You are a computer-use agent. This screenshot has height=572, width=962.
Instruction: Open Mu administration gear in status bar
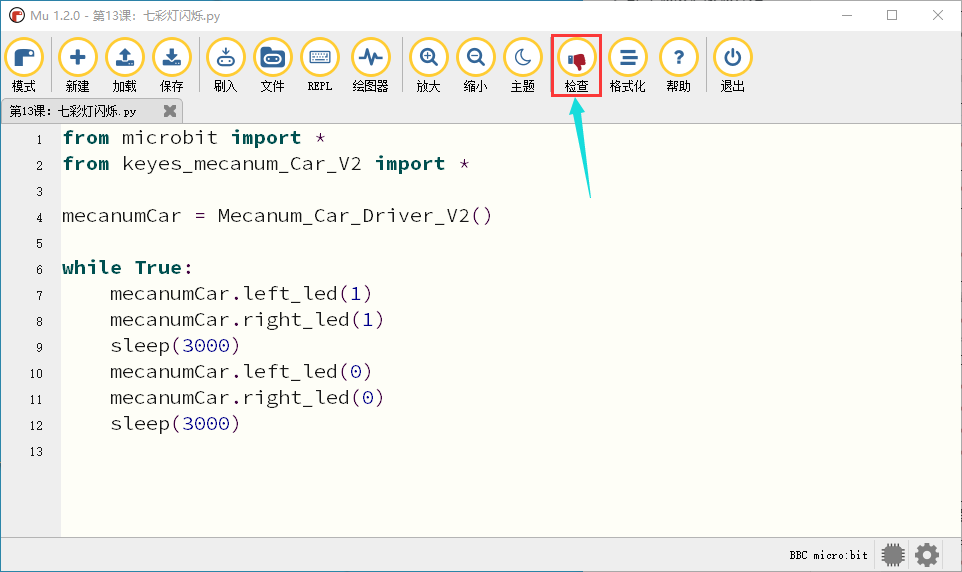pos(926,555)
